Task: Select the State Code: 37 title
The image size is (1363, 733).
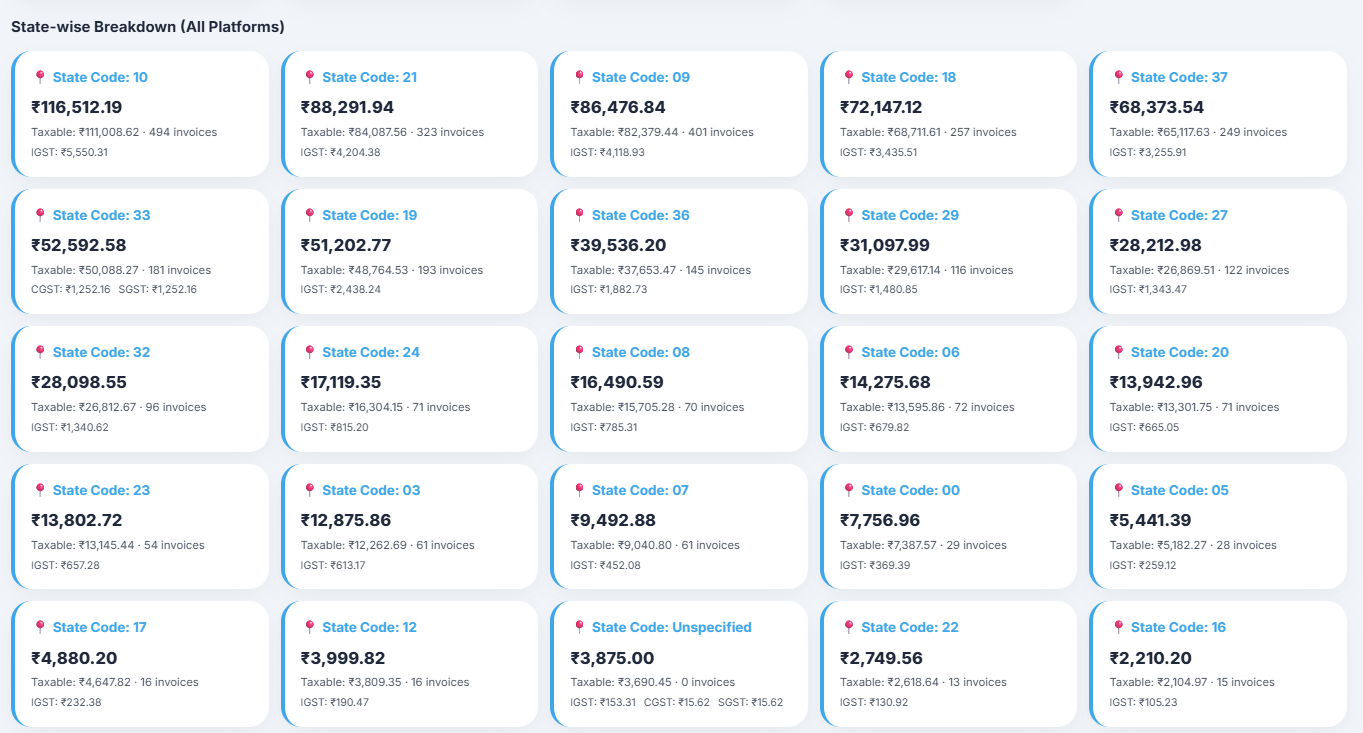Action: (1179, 77)
